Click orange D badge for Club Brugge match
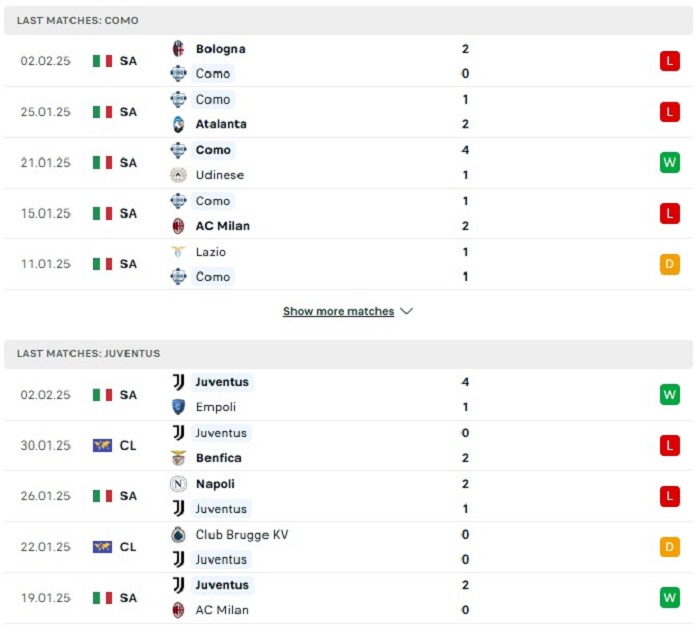700x633 pixels. (x=670, y=547)
